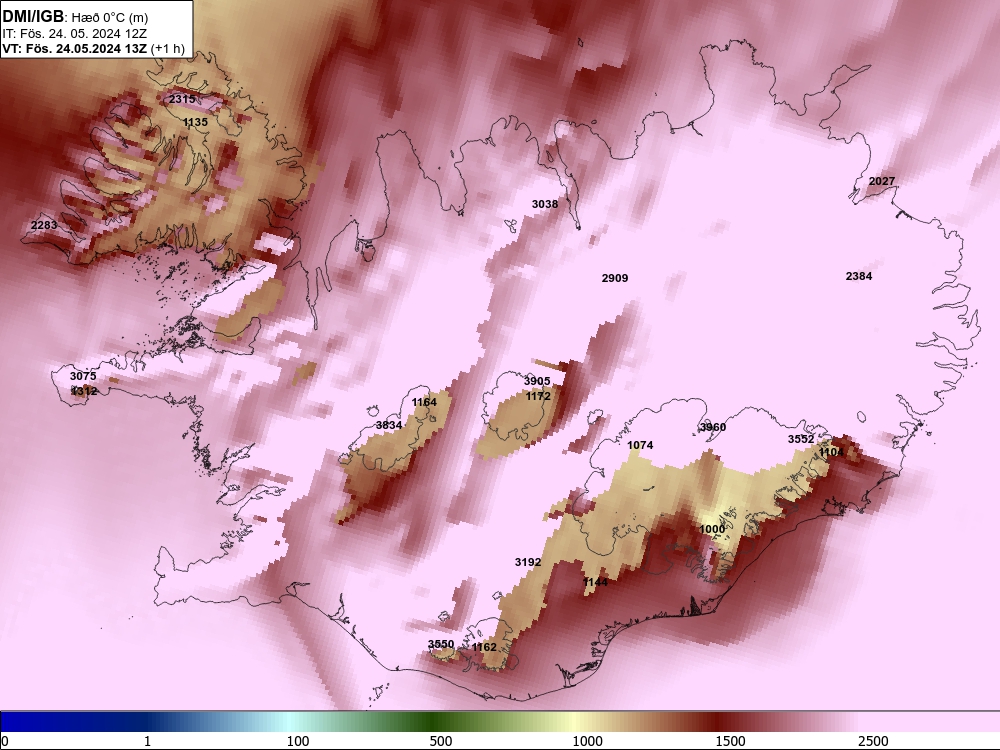
Task: Click the map value 3834
Action: 388,425
